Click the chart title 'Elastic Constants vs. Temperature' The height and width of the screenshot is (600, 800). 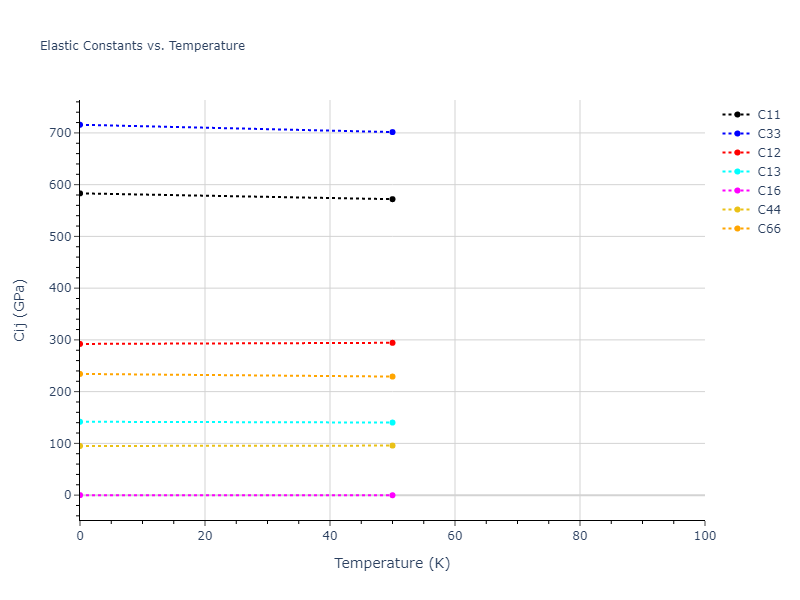[142, 46]
